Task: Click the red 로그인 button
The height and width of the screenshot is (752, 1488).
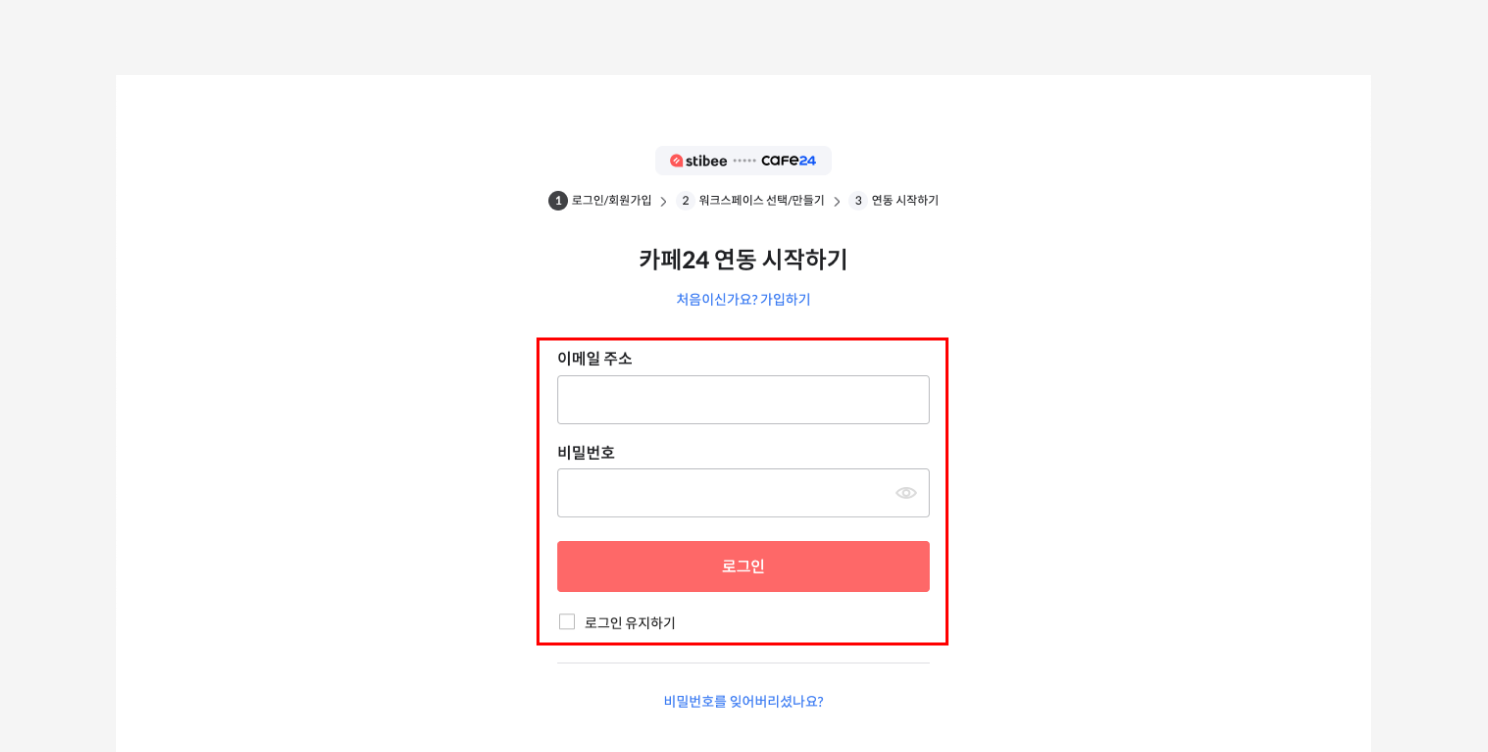Action: 743,567
